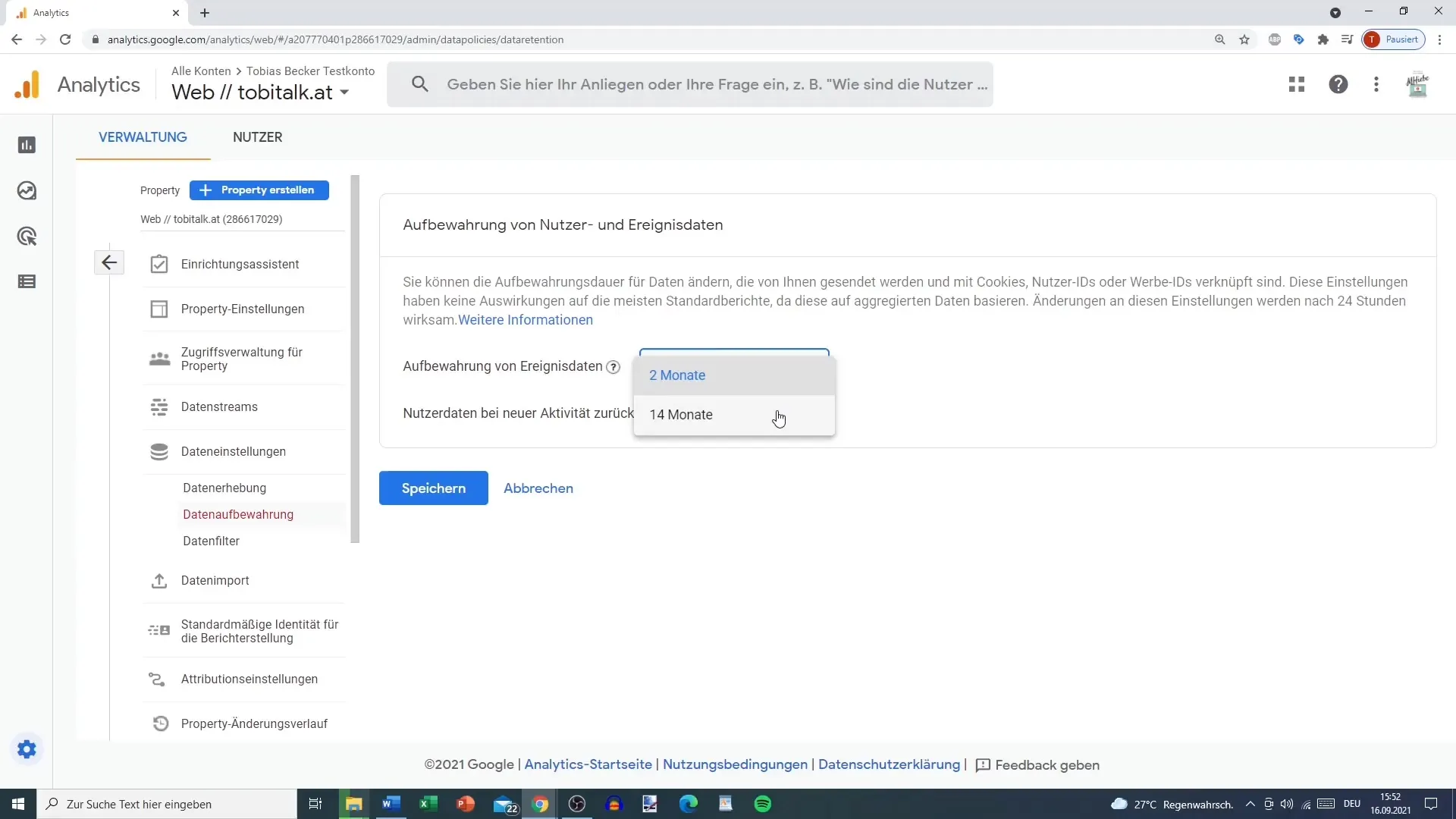Click the Analytics home icon

click(x=27, y=84)
